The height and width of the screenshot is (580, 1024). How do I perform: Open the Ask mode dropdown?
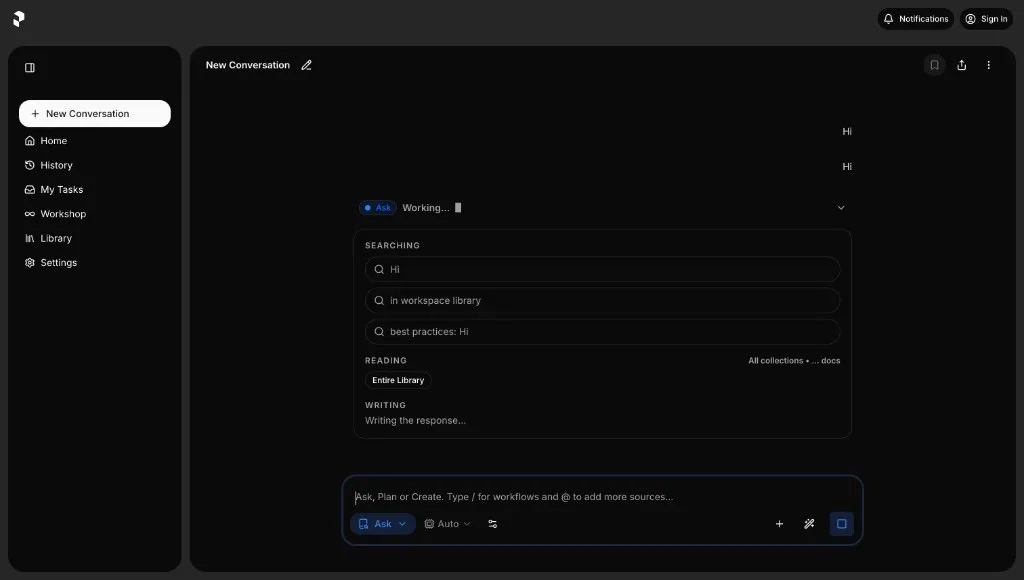[383, 524]
